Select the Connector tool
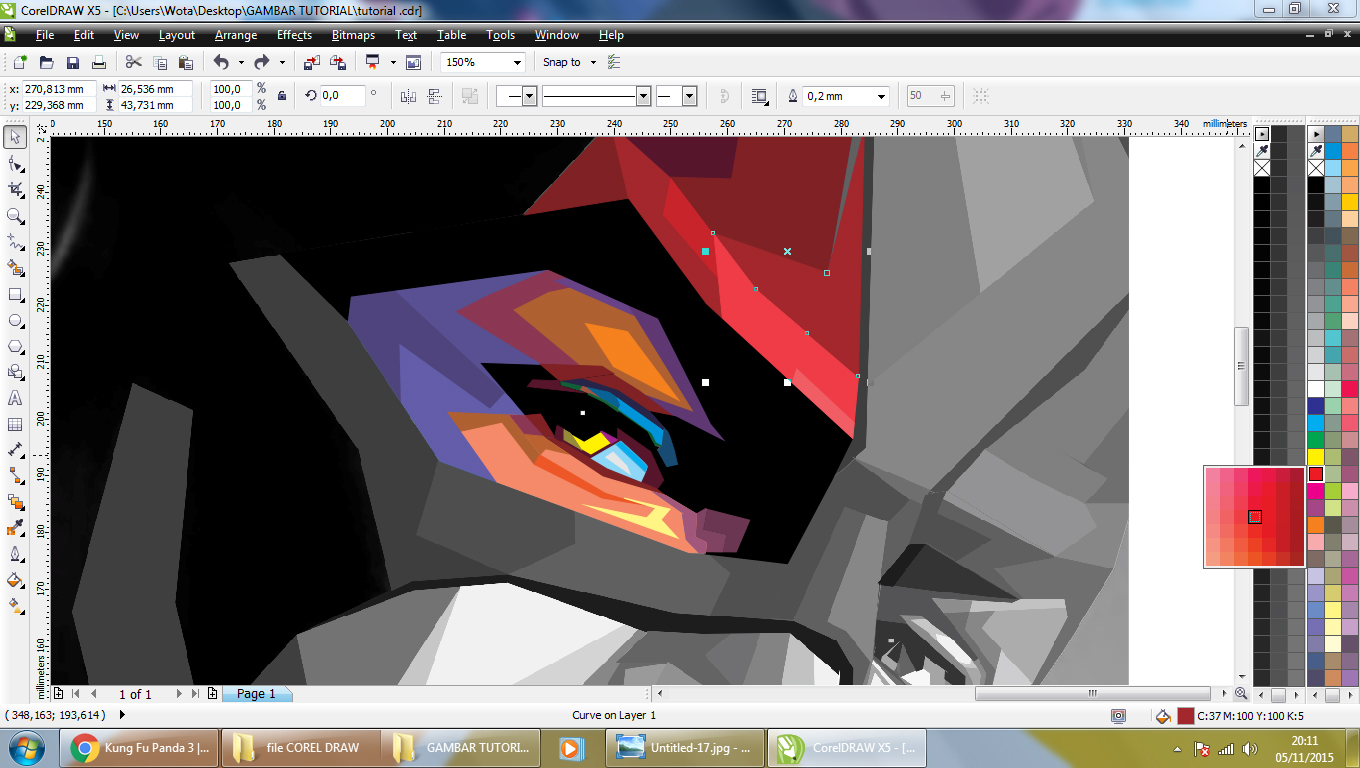Viewport: 1360px width, 768px height. coord(15,476)
